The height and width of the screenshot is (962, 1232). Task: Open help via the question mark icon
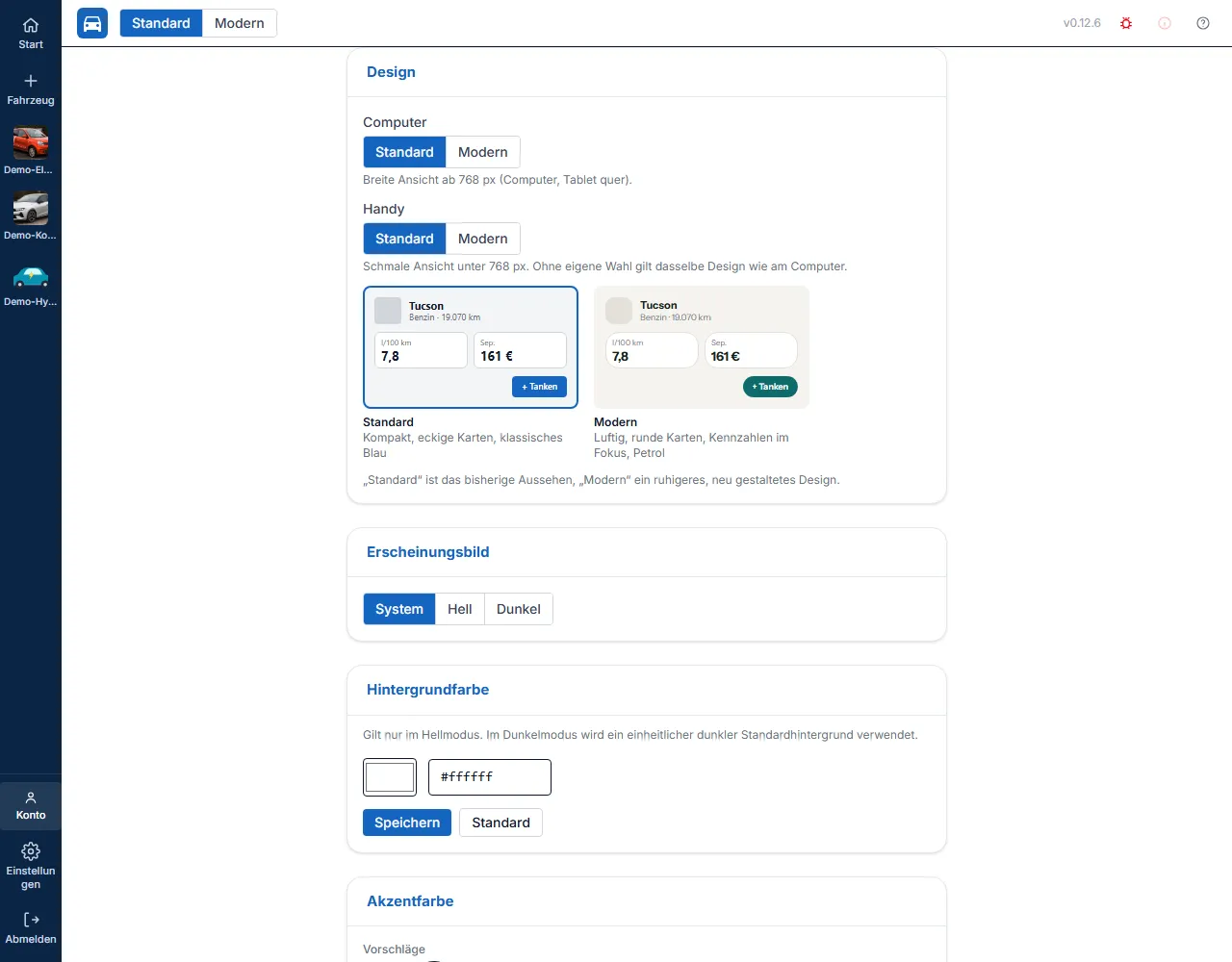point(1203,23)
